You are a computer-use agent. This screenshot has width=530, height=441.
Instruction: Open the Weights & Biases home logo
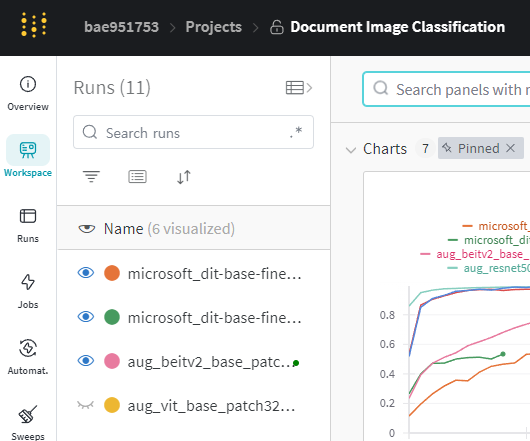[x=34, y=25]
